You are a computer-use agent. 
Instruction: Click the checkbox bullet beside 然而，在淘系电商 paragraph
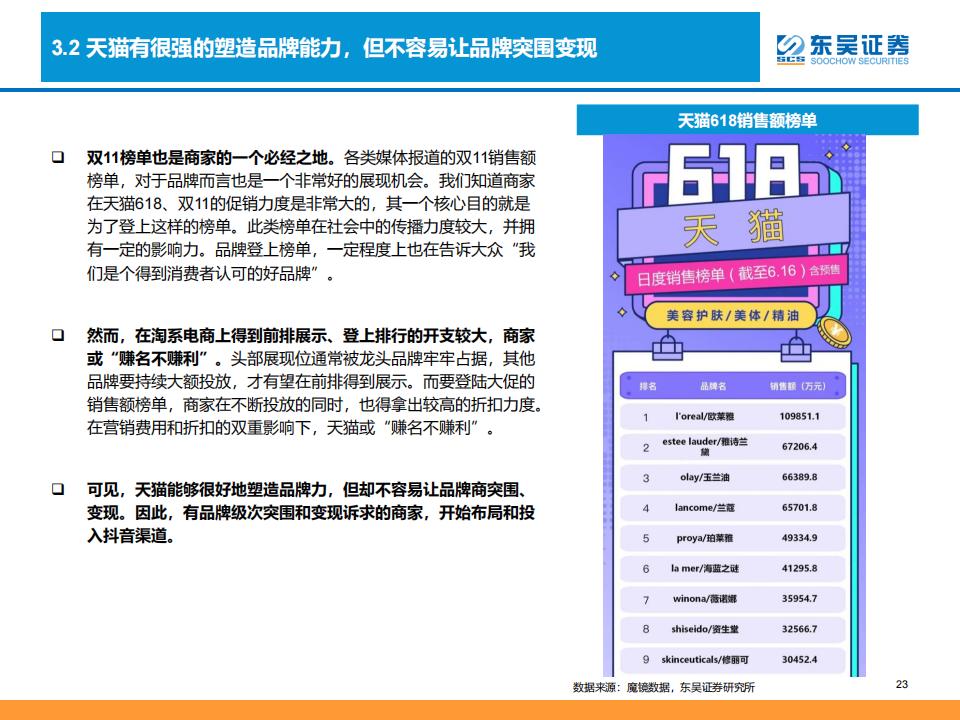point(58,336)
